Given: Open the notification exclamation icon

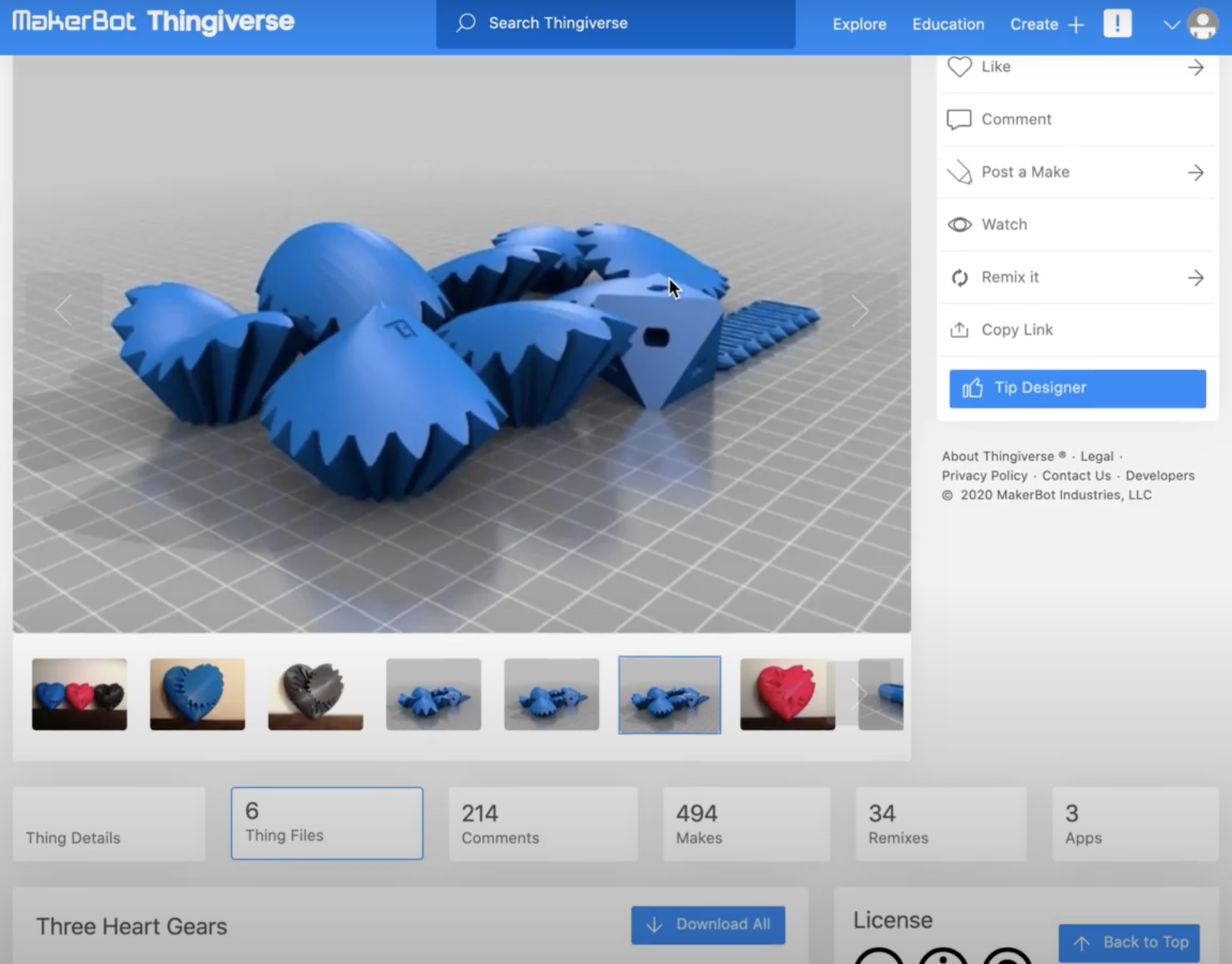Looking at the screenshot, I should [1117, 24].
